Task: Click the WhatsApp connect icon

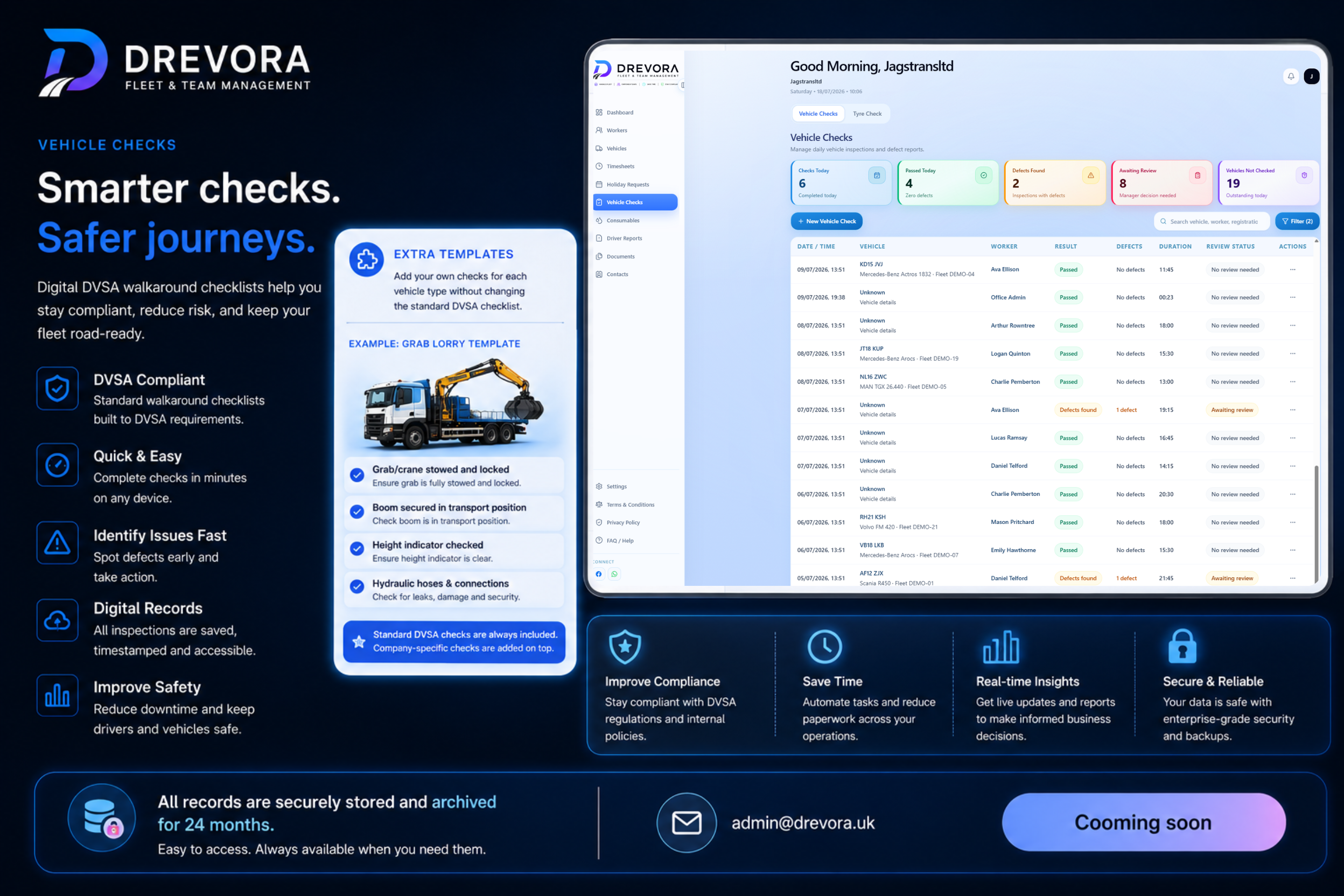Action: click(614, 575)
